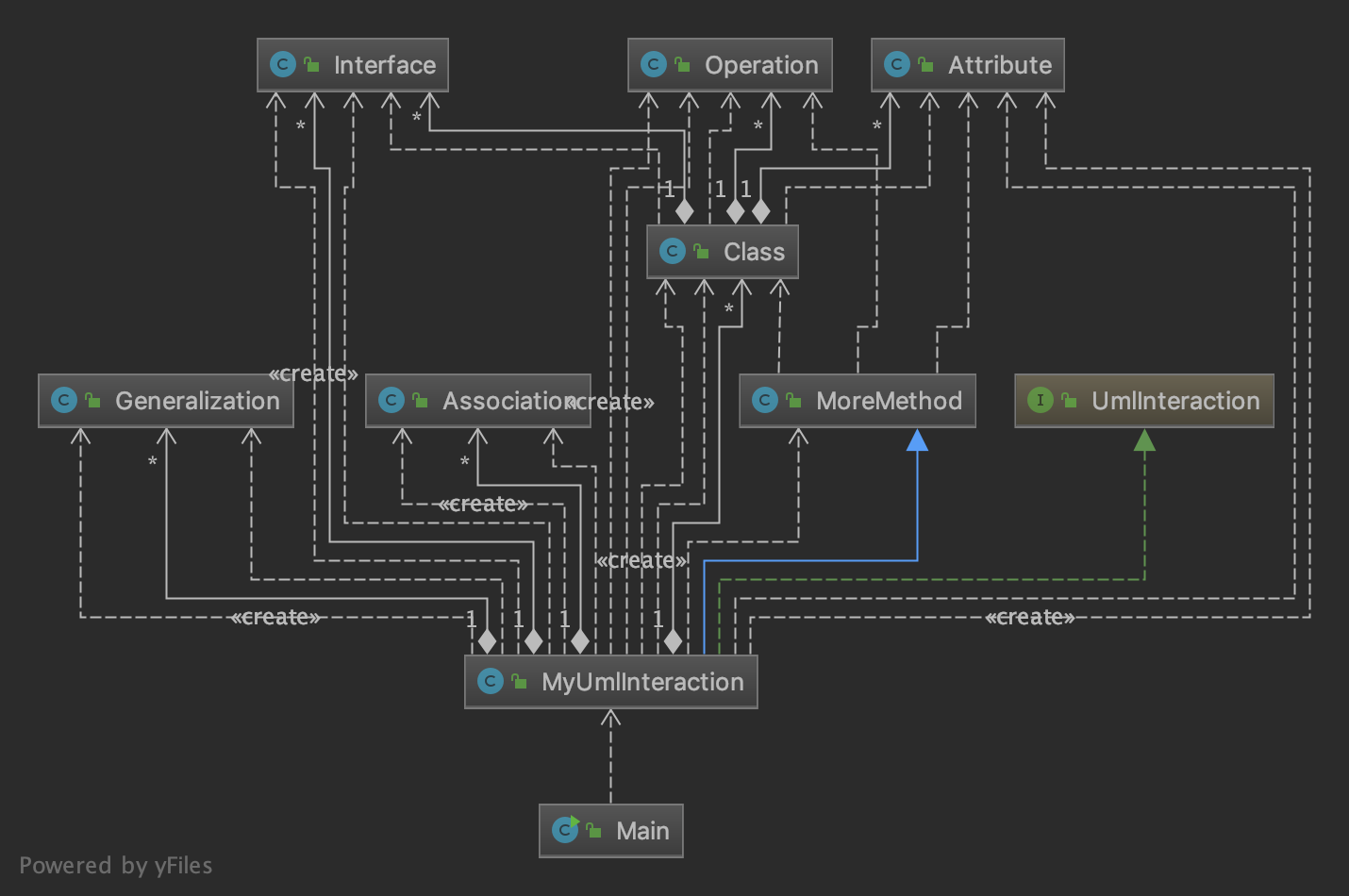1349x896 pixels.
Task: Click the public access icon on Class
Action: pos(701,251)
